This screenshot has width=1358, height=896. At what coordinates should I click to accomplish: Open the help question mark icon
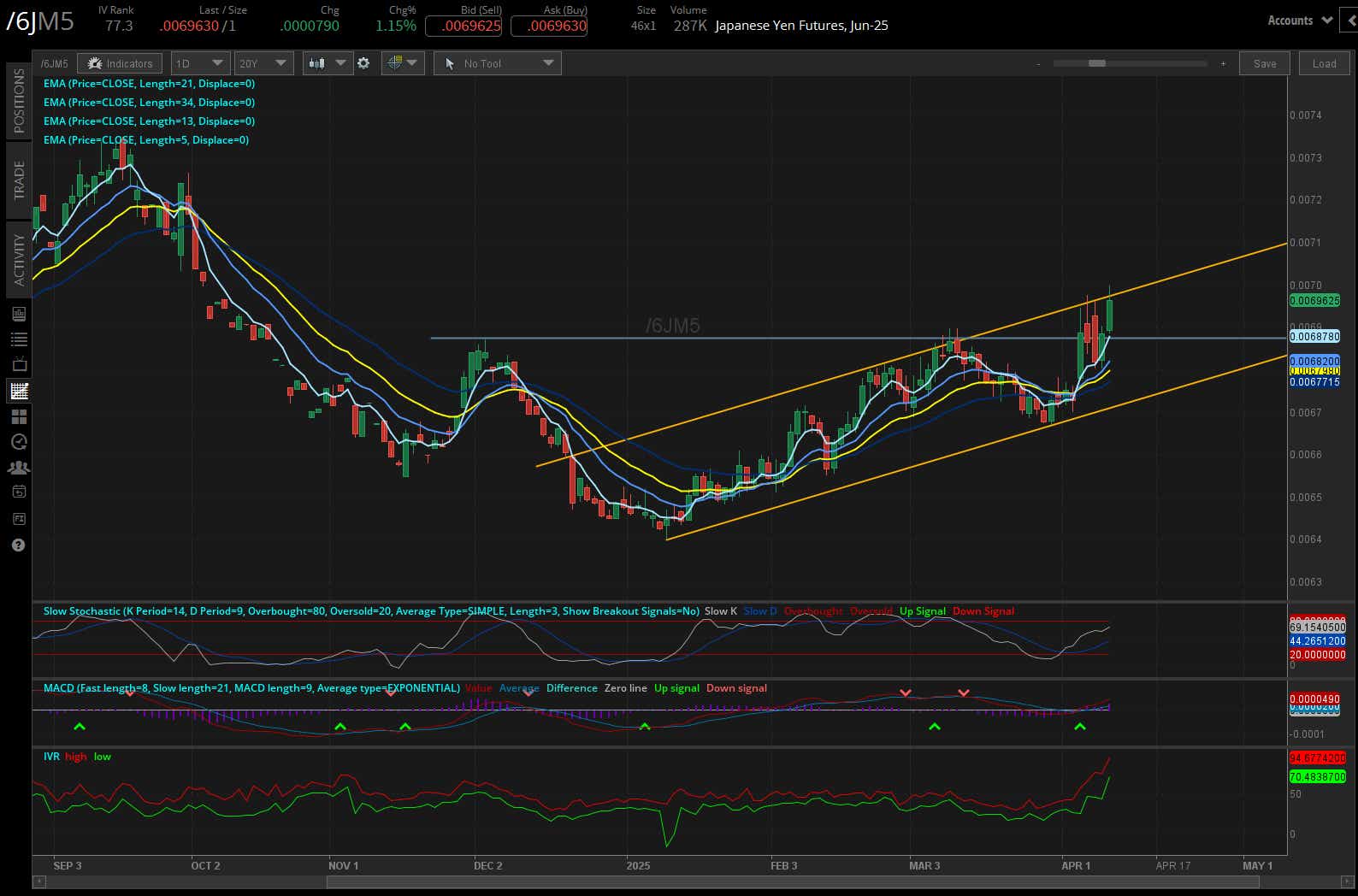pos(18,545)
